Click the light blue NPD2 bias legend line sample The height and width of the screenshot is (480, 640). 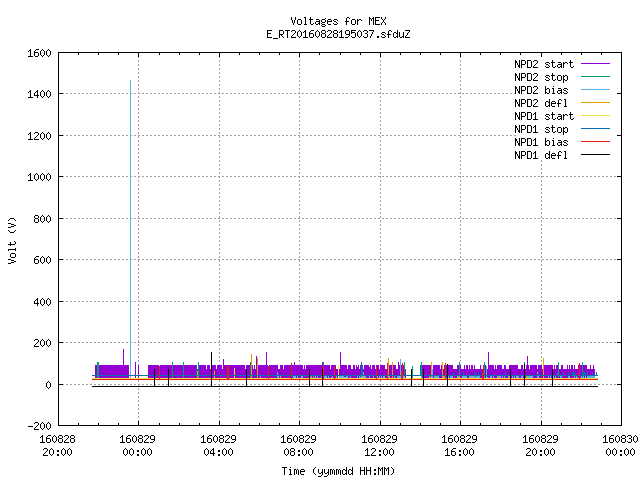coord(595,89)
